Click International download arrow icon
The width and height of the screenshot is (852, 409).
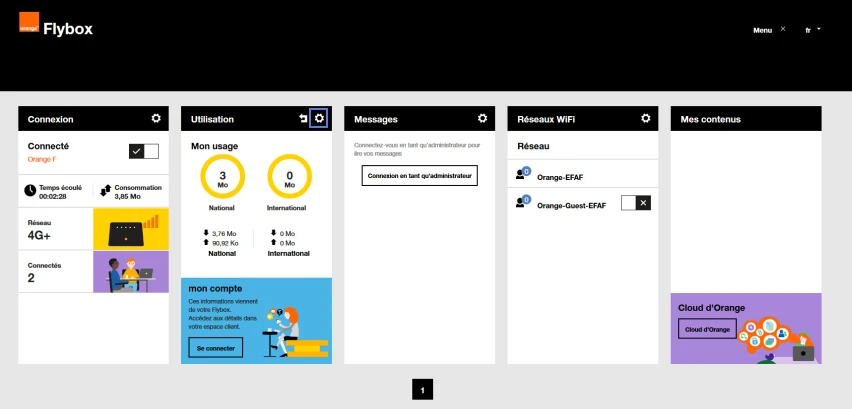[273, 233]
